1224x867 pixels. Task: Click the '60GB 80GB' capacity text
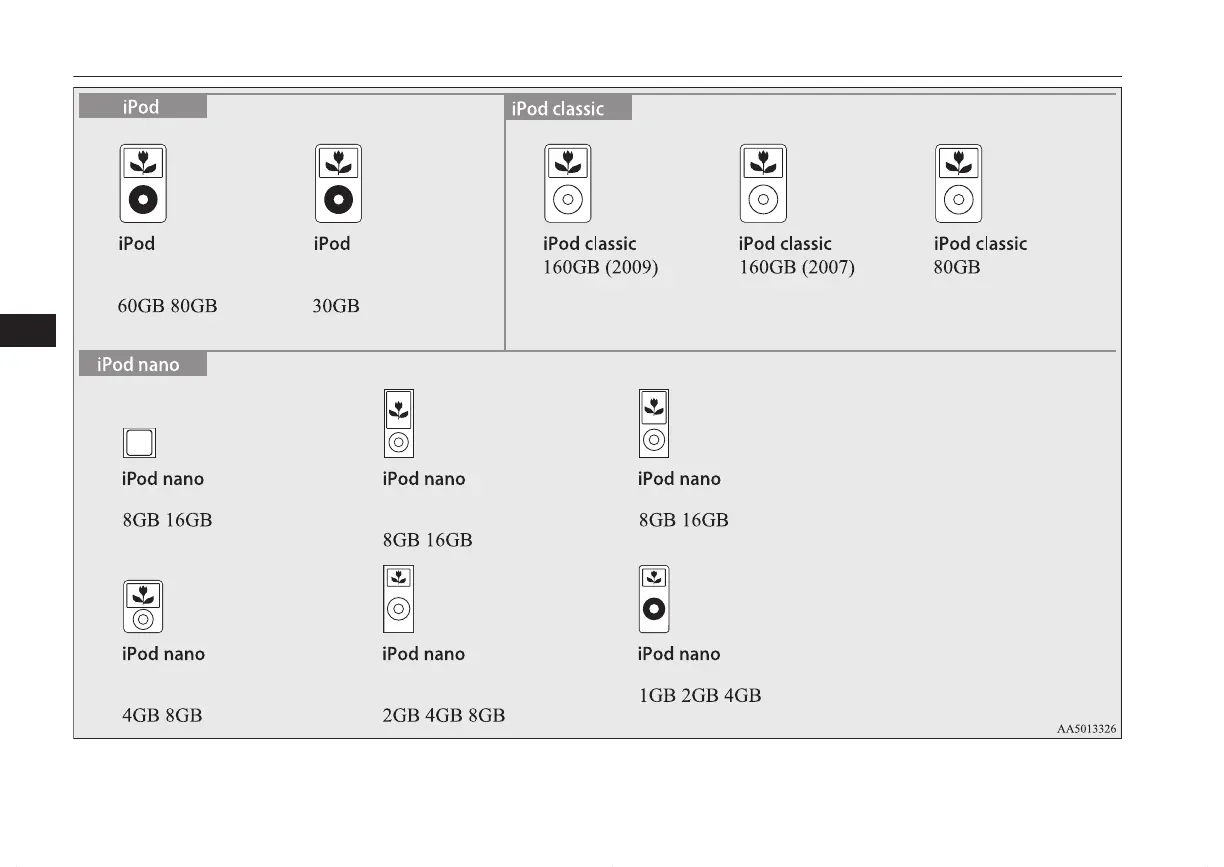(168, 306)
